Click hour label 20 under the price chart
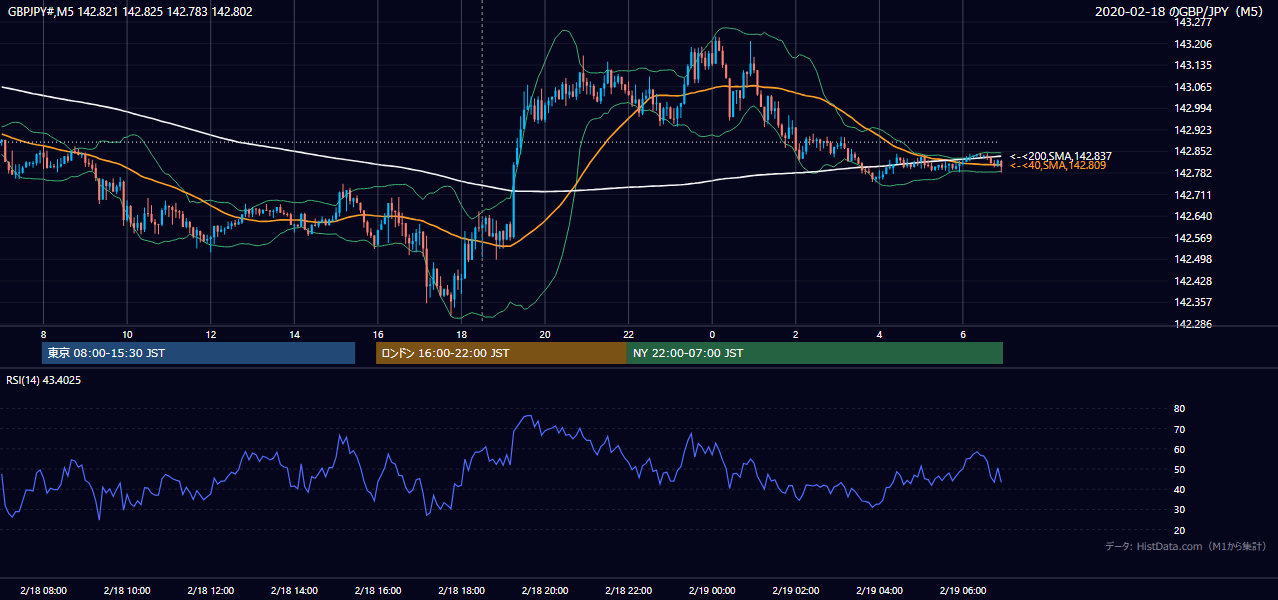The height and width of the screenshot is (600, 1278). [544, 334]
